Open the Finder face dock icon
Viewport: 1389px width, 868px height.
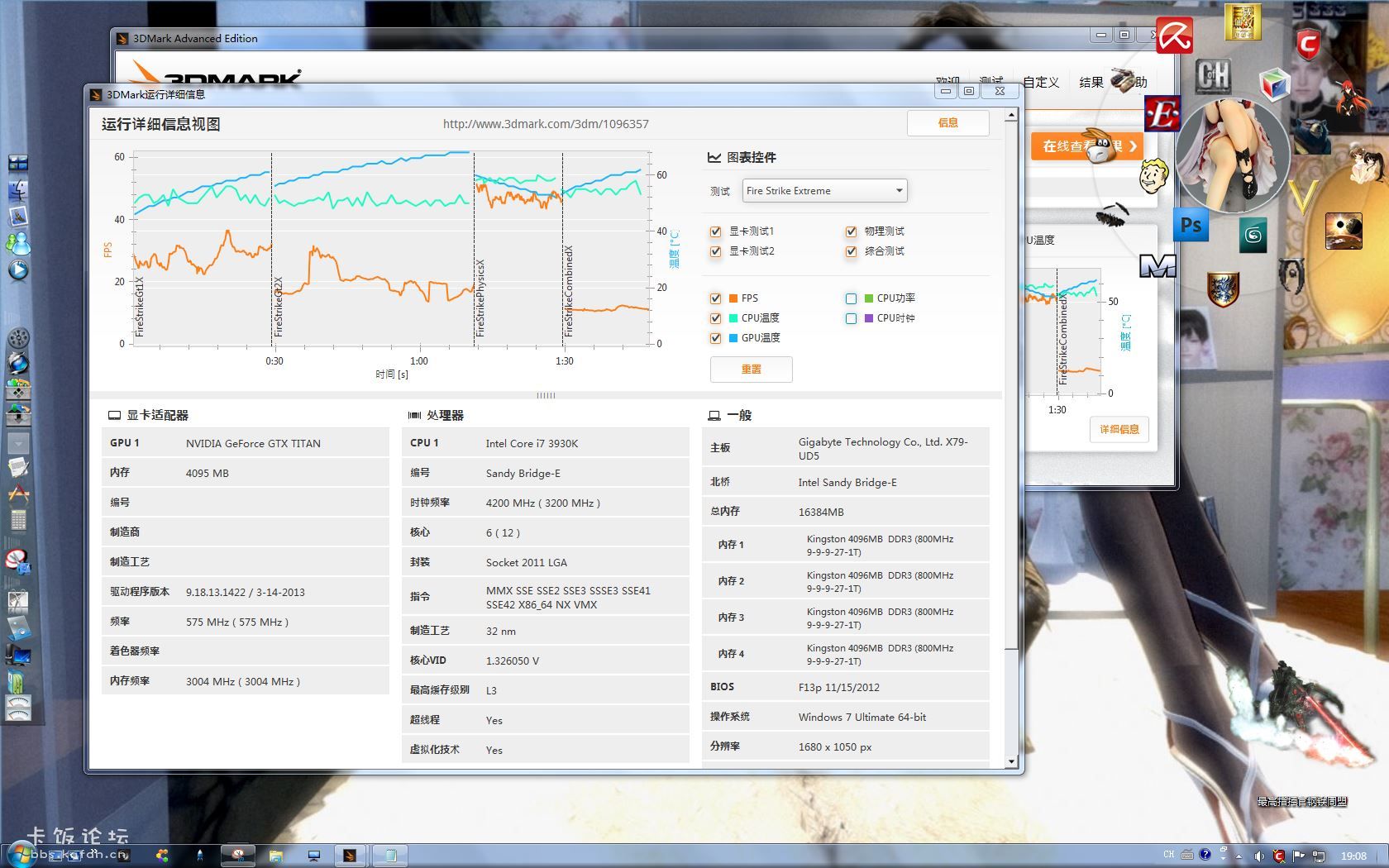(18, 192)
